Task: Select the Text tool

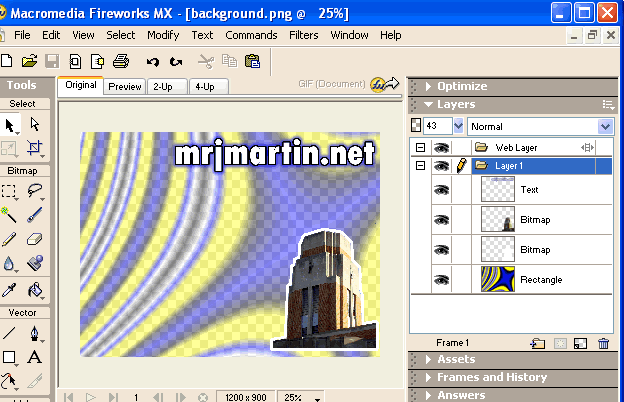Action: (x=35, y=357)
